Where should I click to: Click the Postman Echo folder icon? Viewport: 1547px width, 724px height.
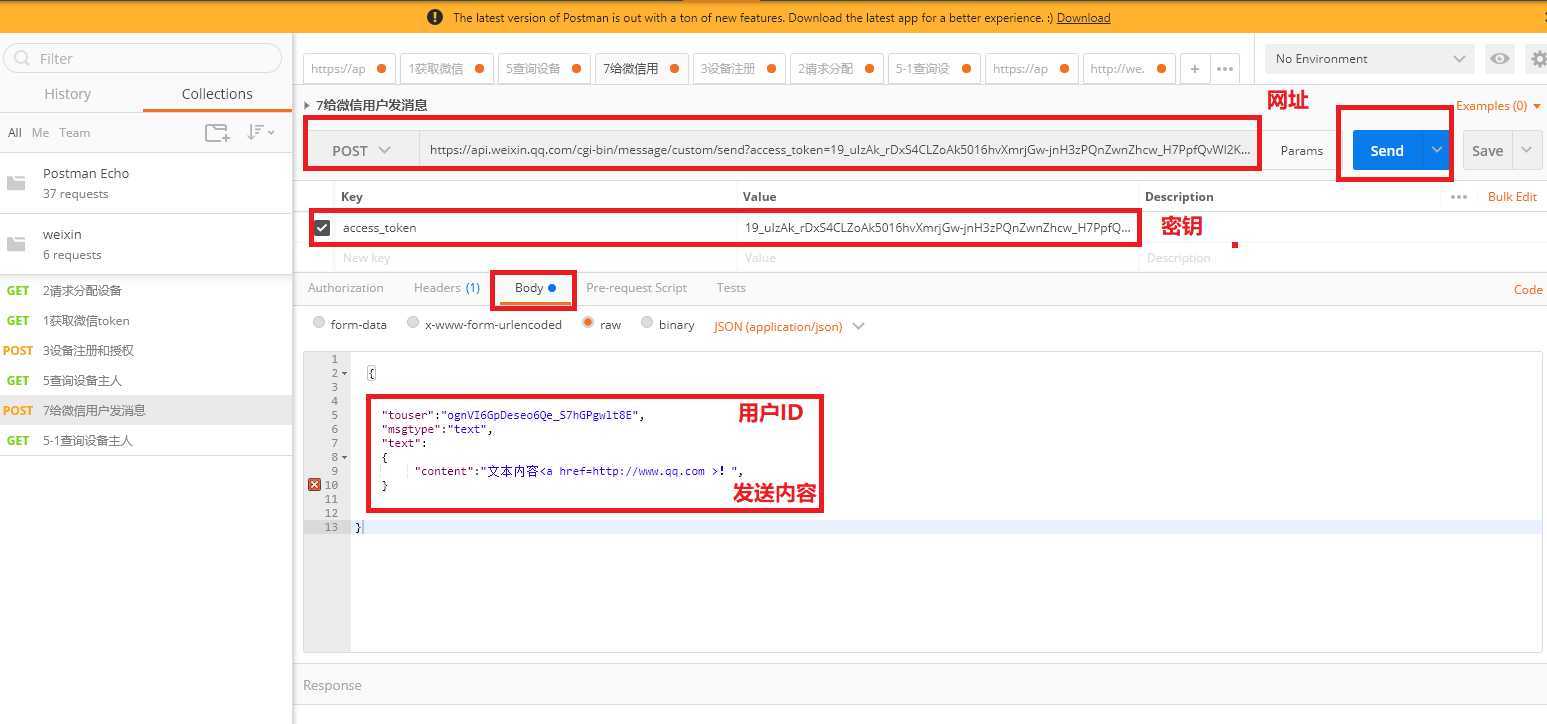[16, 183]
